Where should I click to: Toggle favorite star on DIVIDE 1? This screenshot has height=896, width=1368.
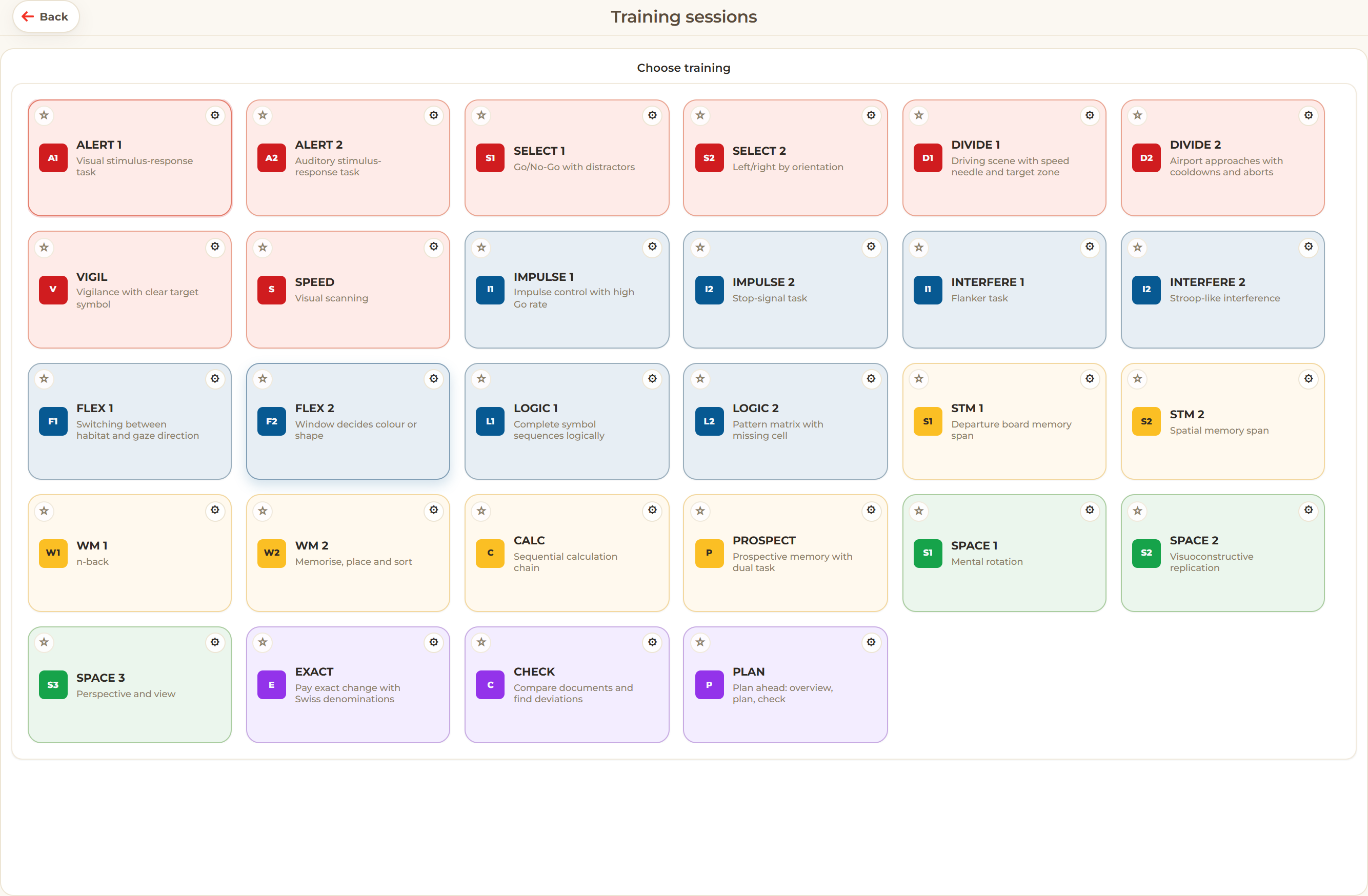[919, 115]
